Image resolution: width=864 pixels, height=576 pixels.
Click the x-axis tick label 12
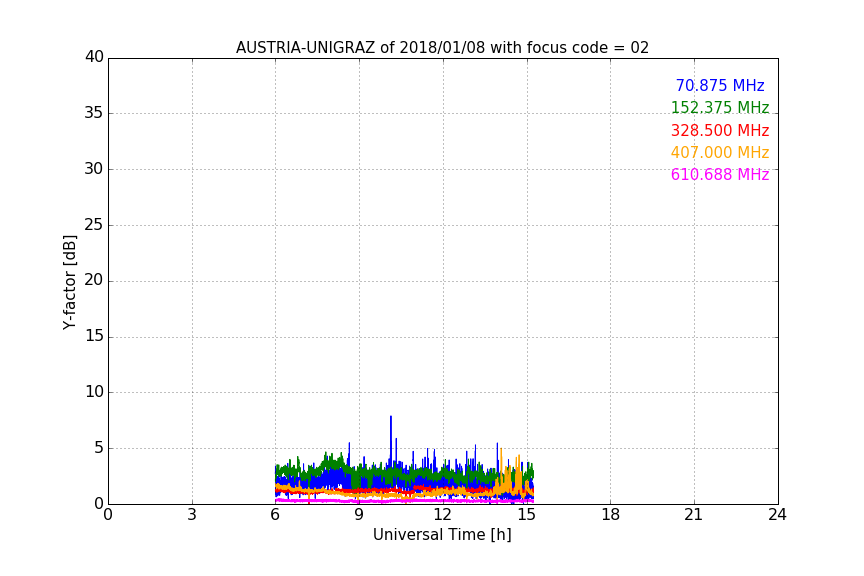[443, 515]
